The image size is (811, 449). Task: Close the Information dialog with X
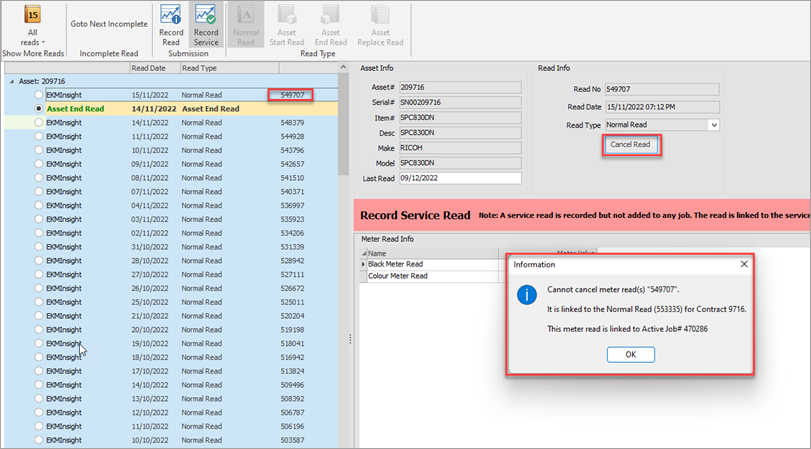tap(743, 265)
